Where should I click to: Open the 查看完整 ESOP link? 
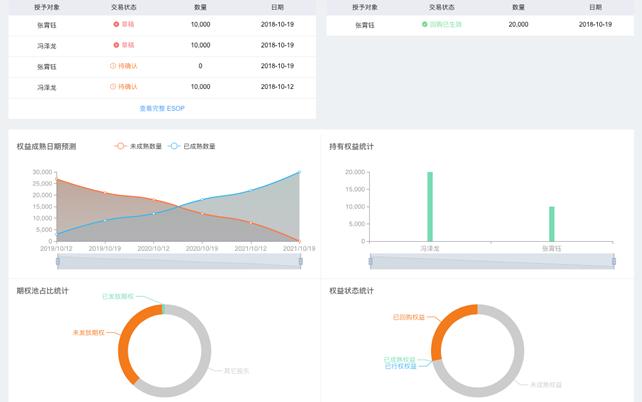point(162,108)
